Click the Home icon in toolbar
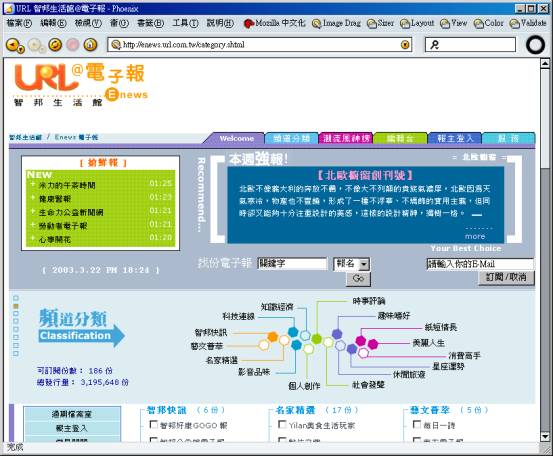 [90, 45]
